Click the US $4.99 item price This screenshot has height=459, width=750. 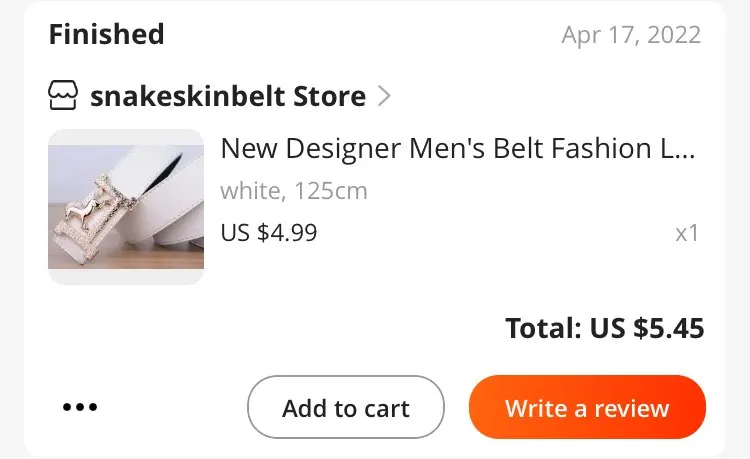click(268, 233)
